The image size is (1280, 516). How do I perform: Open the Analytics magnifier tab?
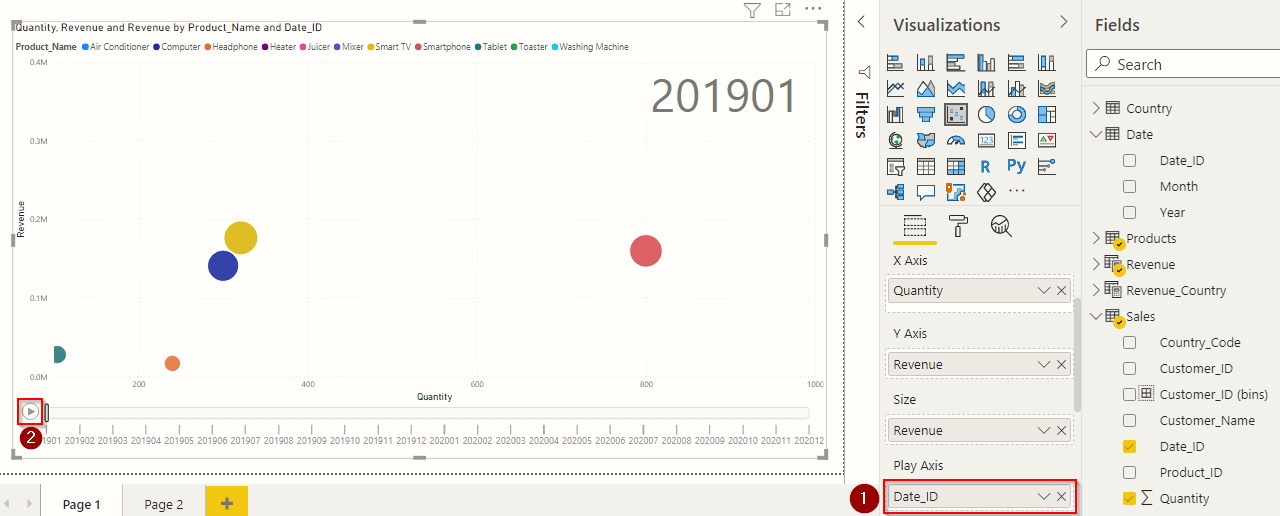(1001, 226)
